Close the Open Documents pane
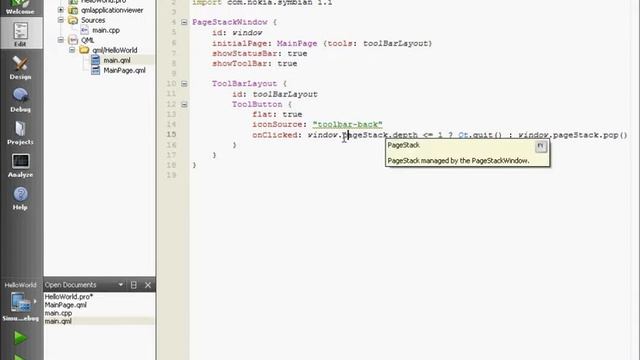640x360 pixels. tap(148, 285)
